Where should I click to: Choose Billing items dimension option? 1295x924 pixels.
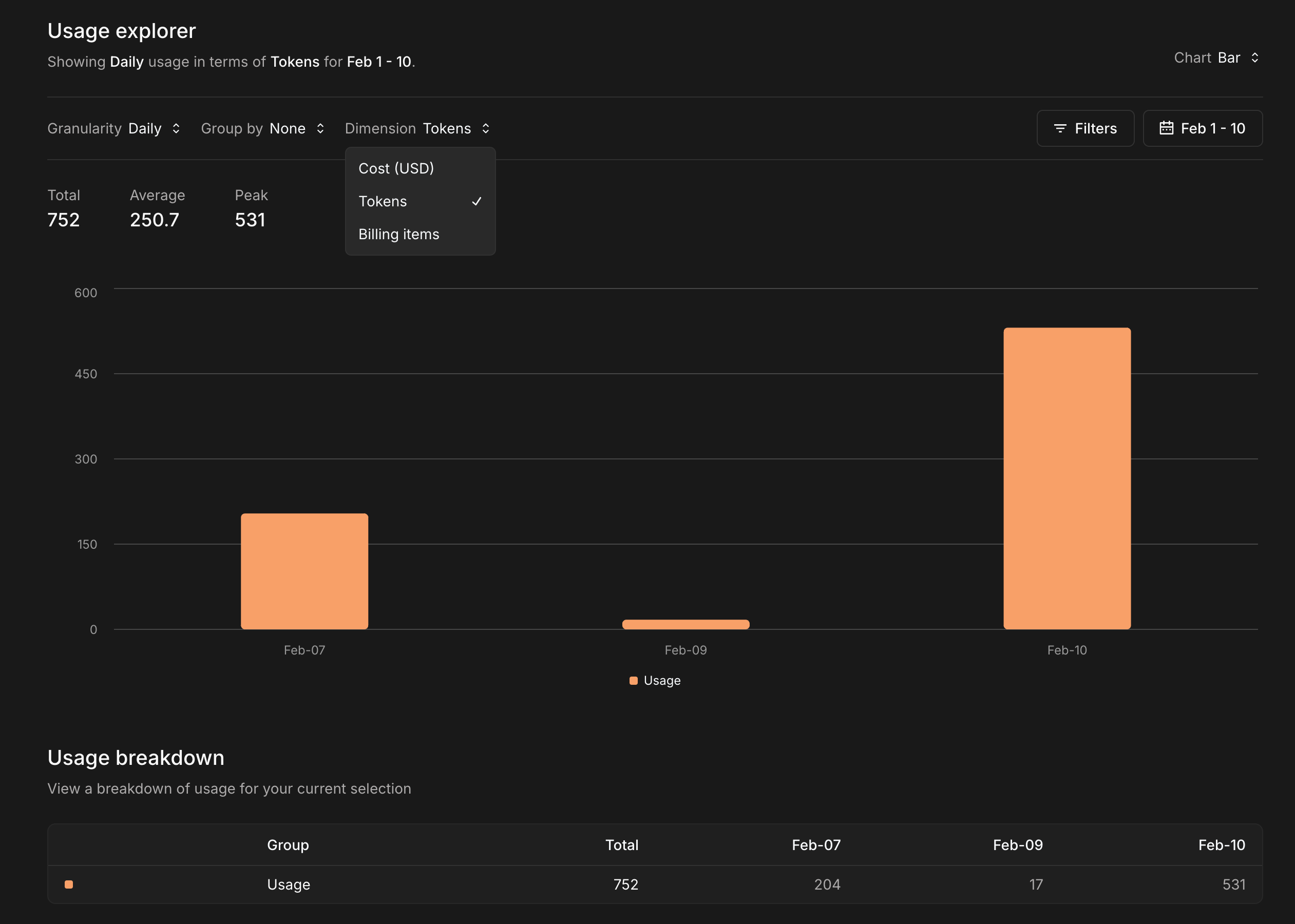click(399, 235)
